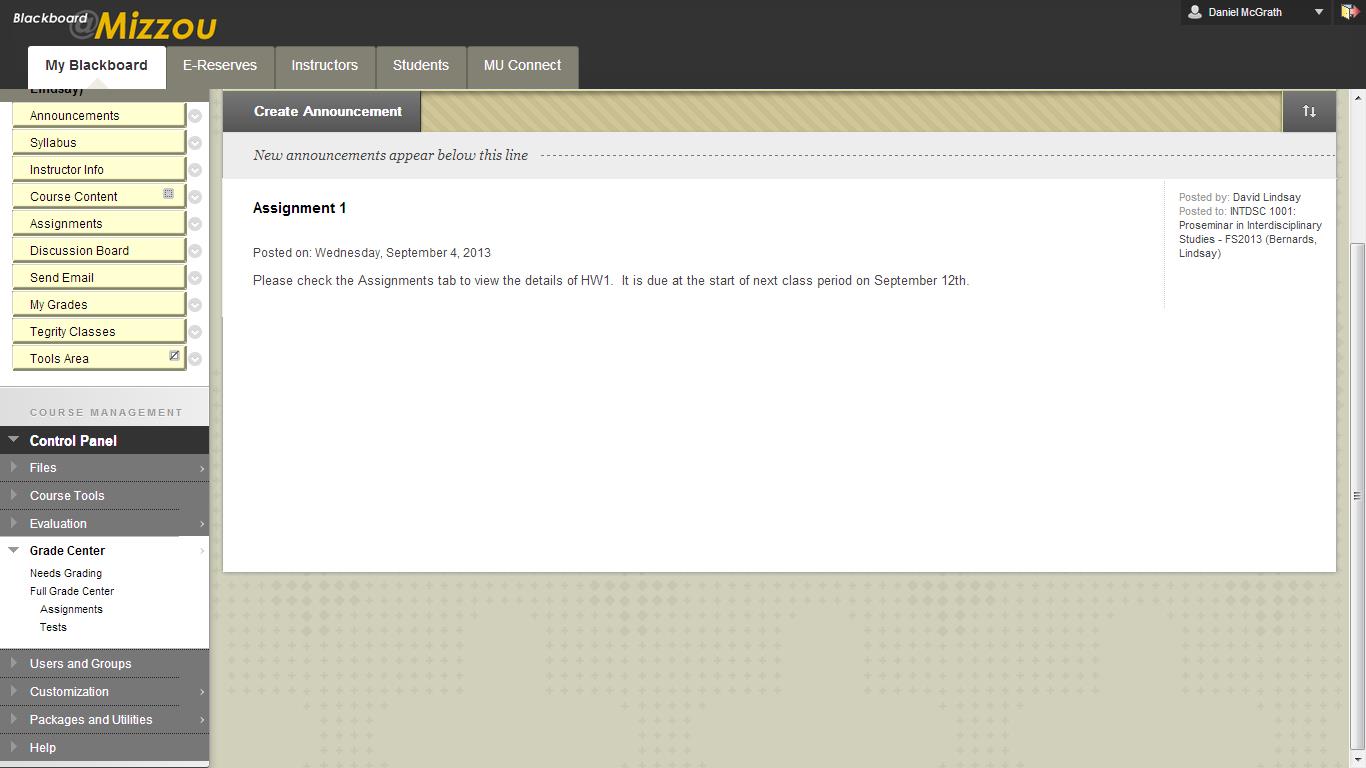Open the Files quick-access right arrow
The width and height of the screenshot is (1366, 768).
point(201,468)
